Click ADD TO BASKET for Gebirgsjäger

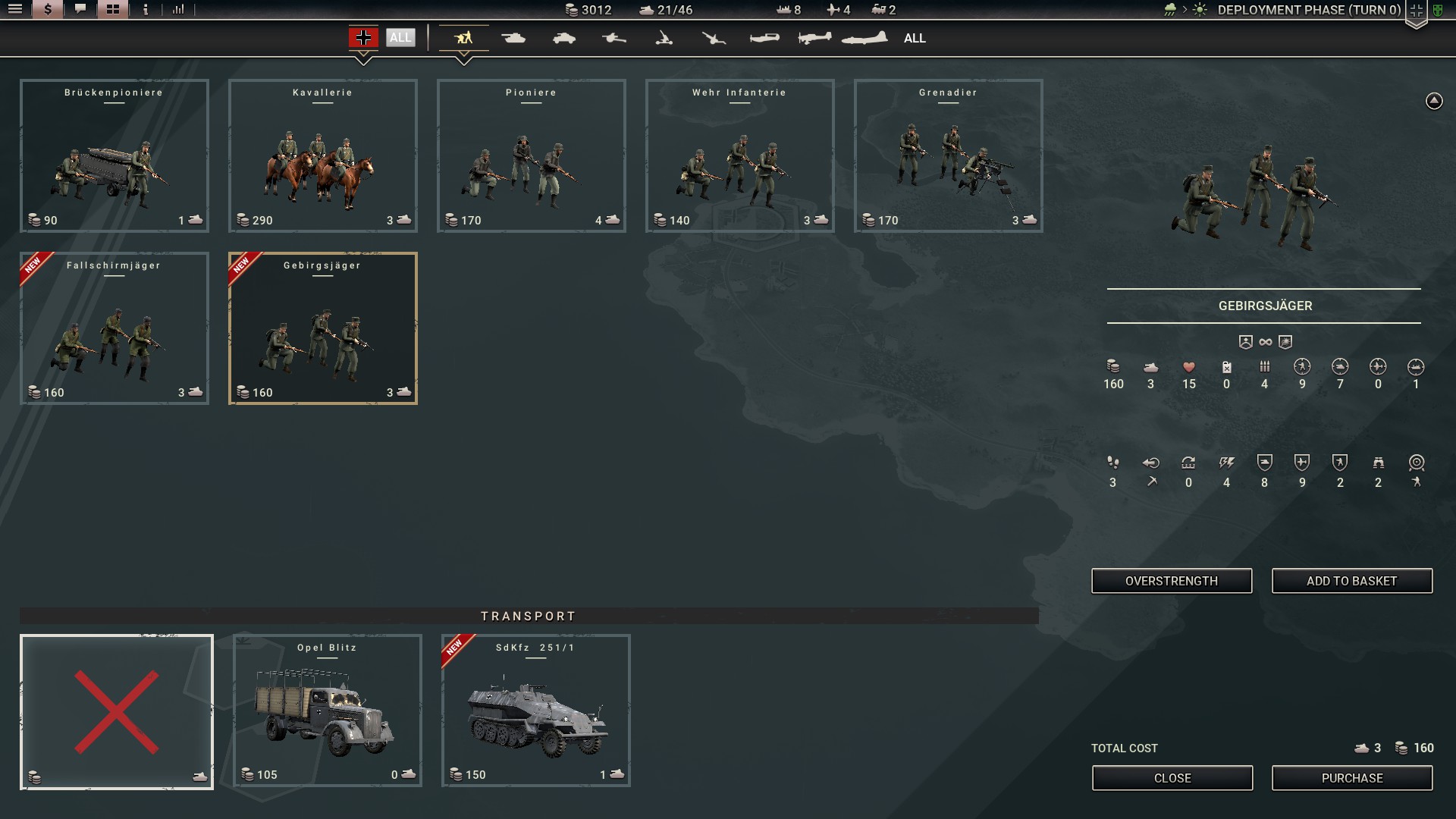[1351, 580]
